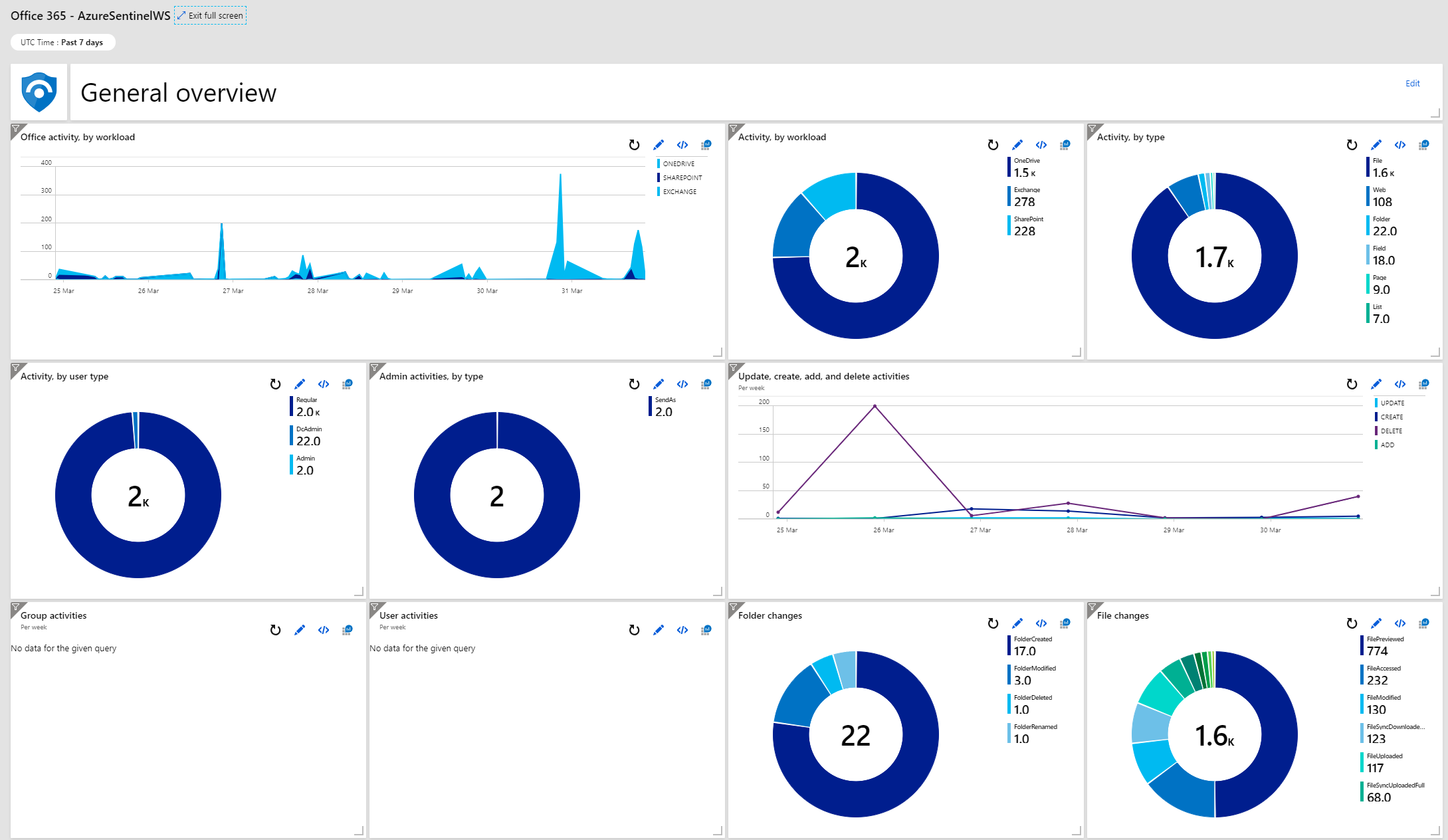The image size is (1448, 840).
Task: Click the 22 center of Folder changes donut
Action: click(855, 735)
